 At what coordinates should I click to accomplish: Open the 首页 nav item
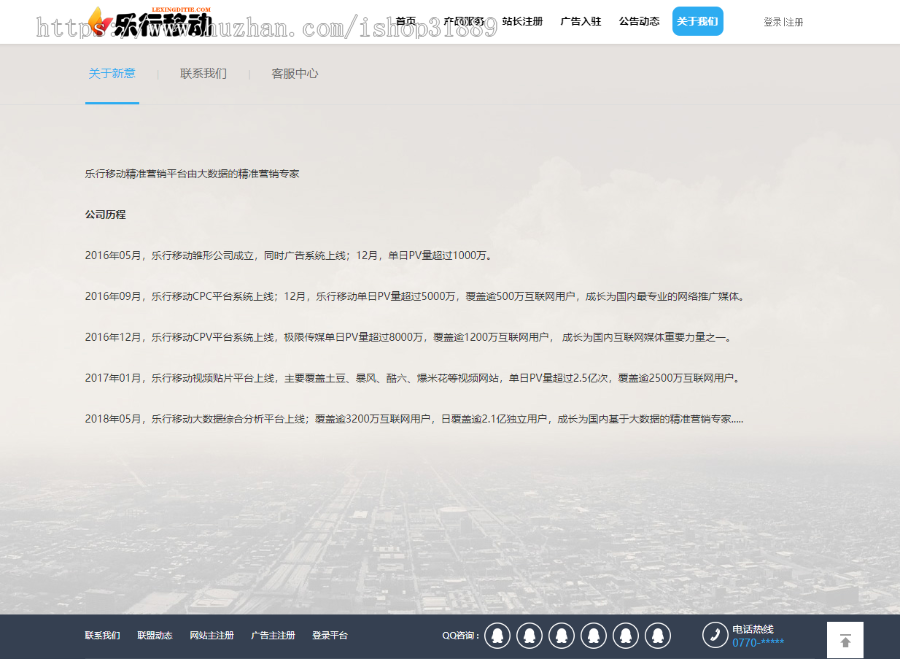click(406, 21)
